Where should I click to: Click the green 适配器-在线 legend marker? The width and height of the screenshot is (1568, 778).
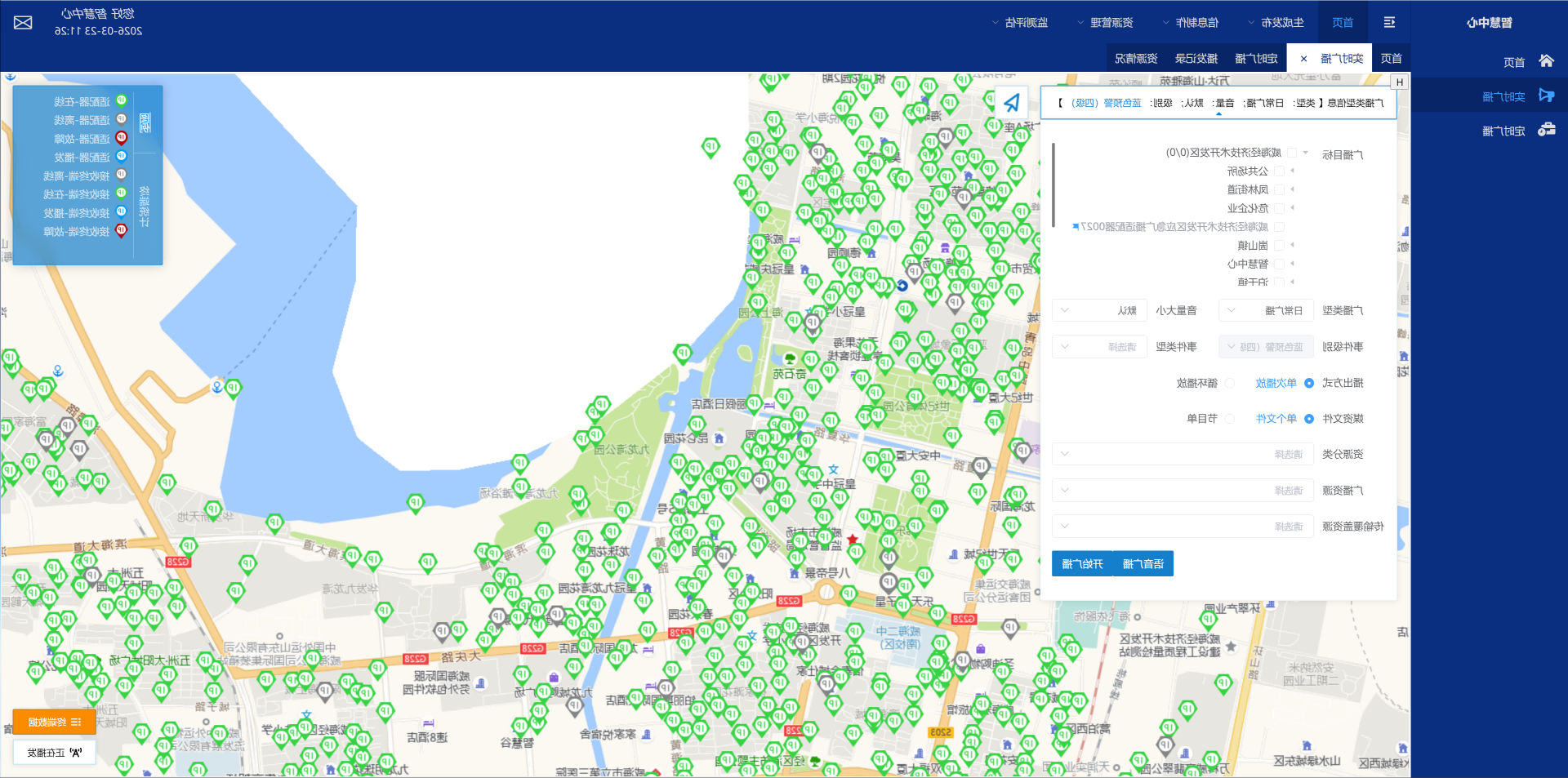pos(121,101)
